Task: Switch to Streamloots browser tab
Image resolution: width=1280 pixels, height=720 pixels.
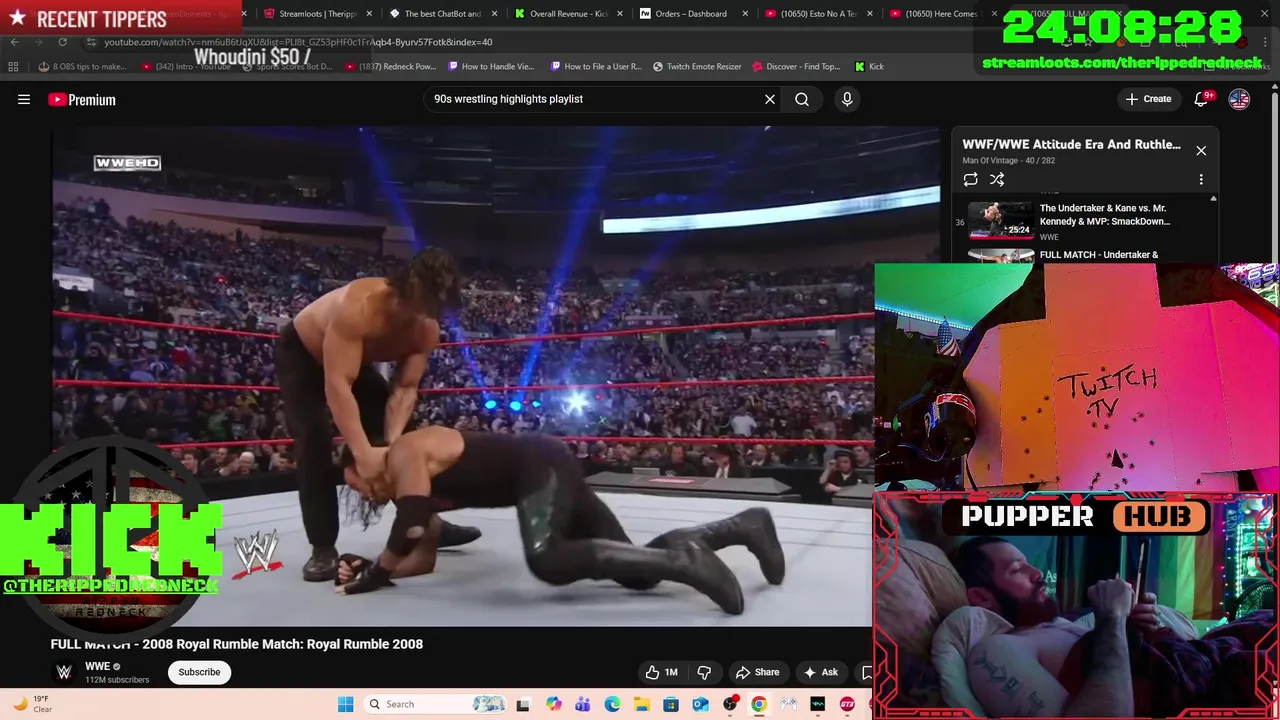Action: tap(317, 14)
